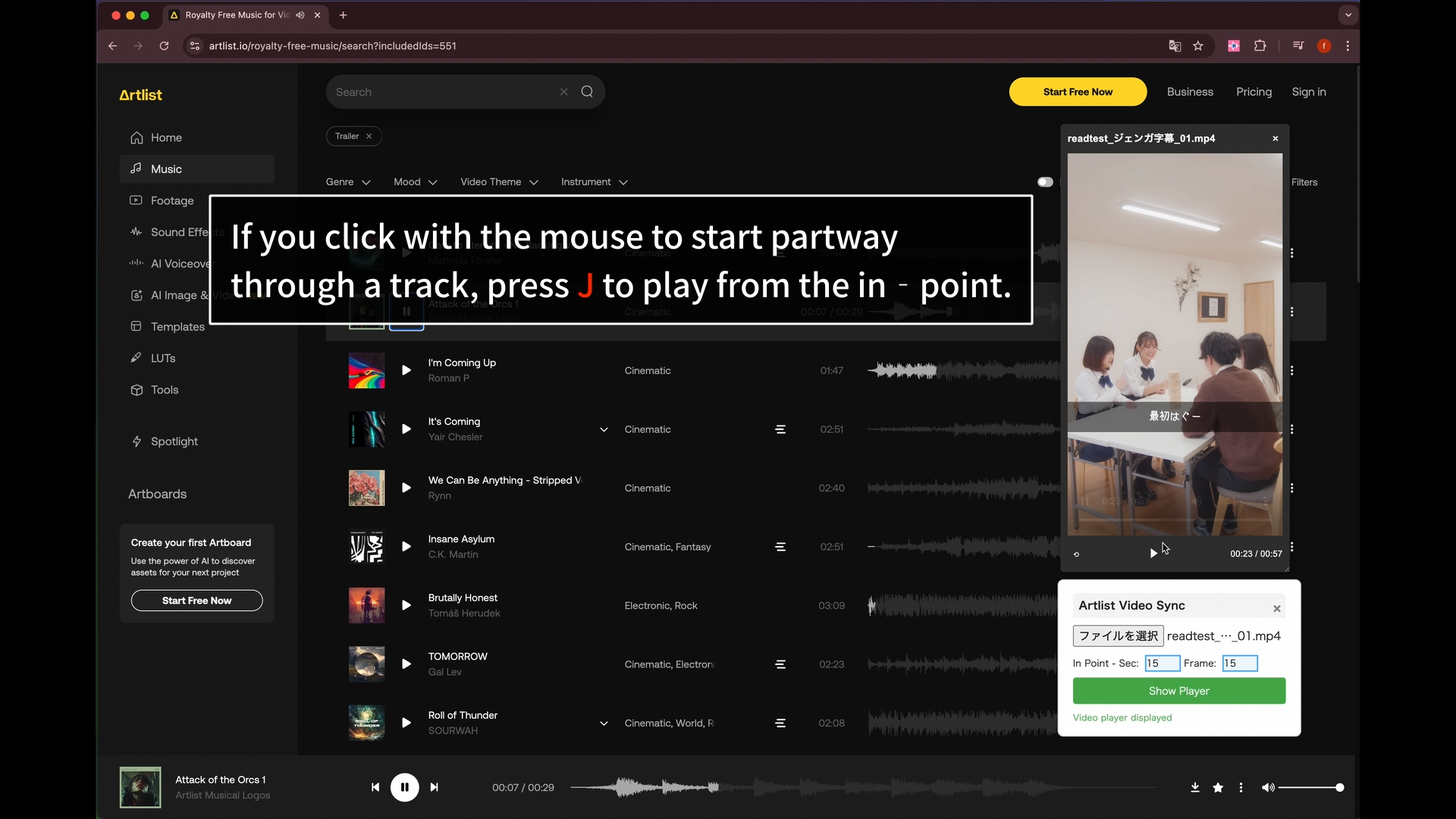This screenshot has width=1456, height=819.
Task: Click the green Show Player button
Action: pos(1179,691)
